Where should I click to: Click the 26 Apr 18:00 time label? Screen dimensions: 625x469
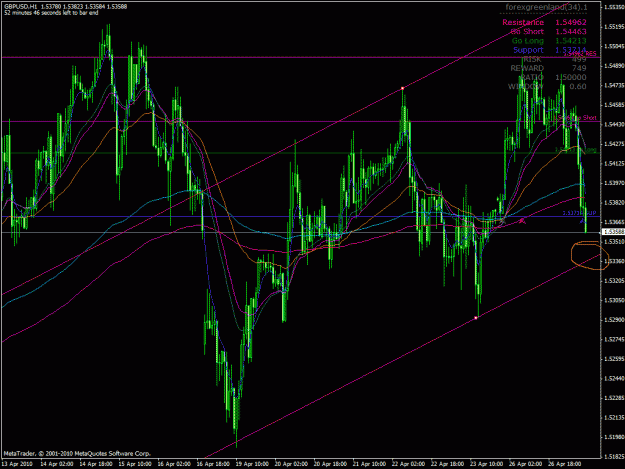click(x=564, y=464)
